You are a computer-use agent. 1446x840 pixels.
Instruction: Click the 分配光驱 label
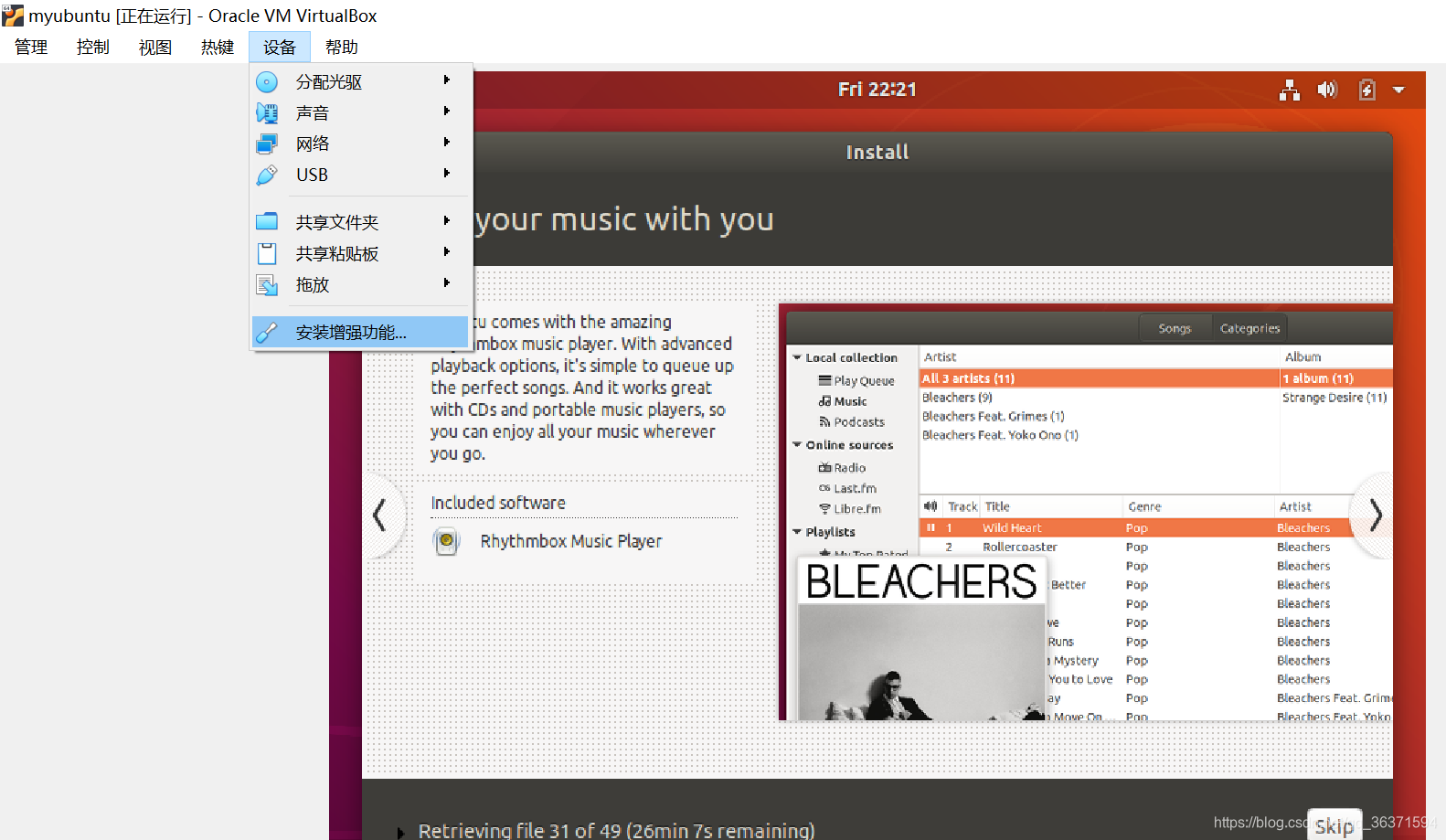click(x=329, y=82)
